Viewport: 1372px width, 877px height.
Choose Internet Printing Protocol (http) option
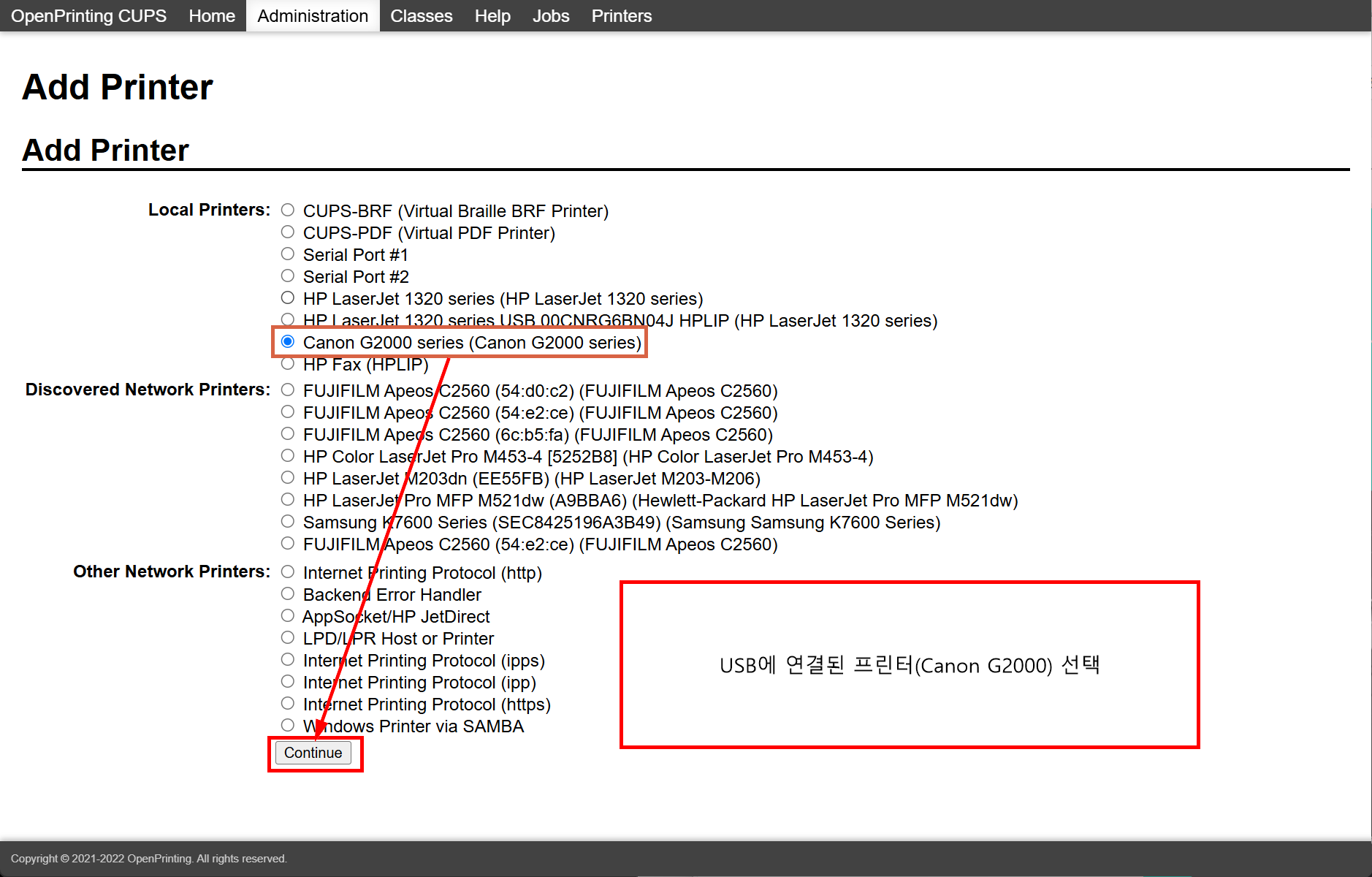pyautogui.click(x=288, y=572)
